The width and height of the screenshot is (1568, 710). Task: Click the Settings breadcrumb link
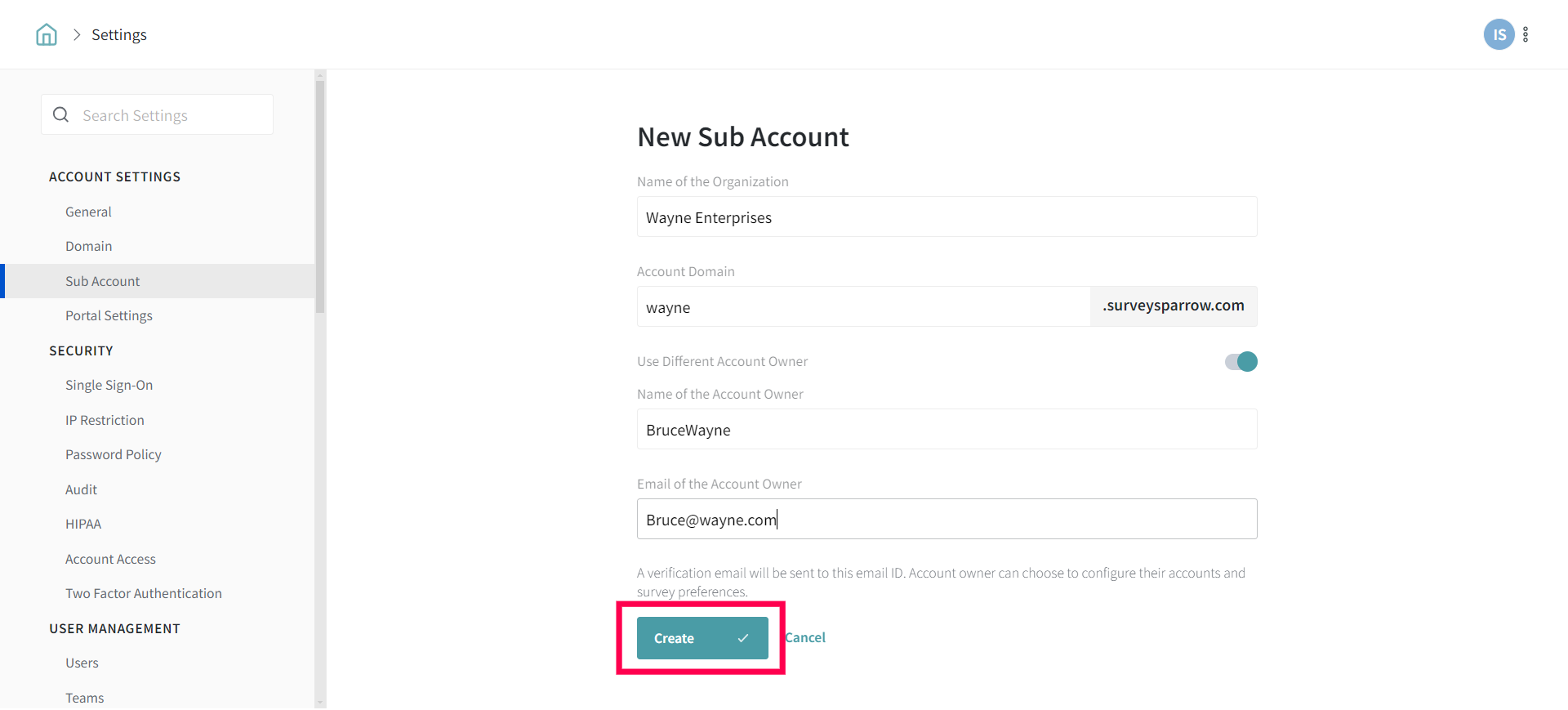pyautogui.click(x=119, y=34)
